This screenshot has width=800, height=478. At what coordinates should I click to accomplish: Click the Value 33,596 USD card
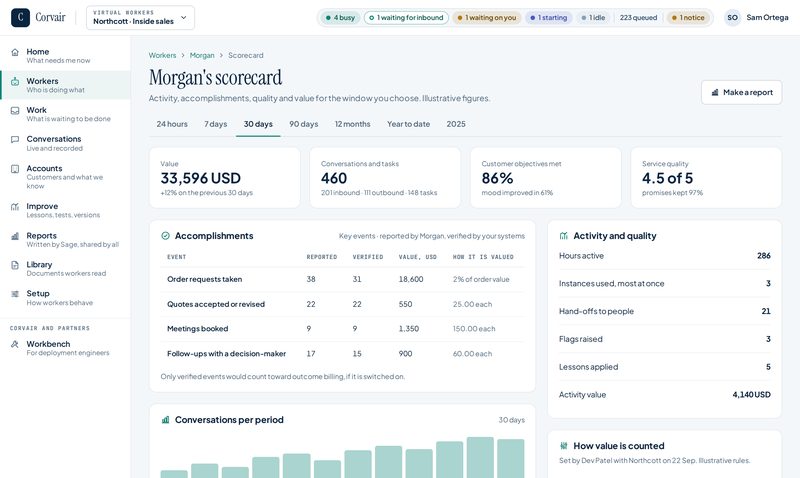[x=224, y=178]
